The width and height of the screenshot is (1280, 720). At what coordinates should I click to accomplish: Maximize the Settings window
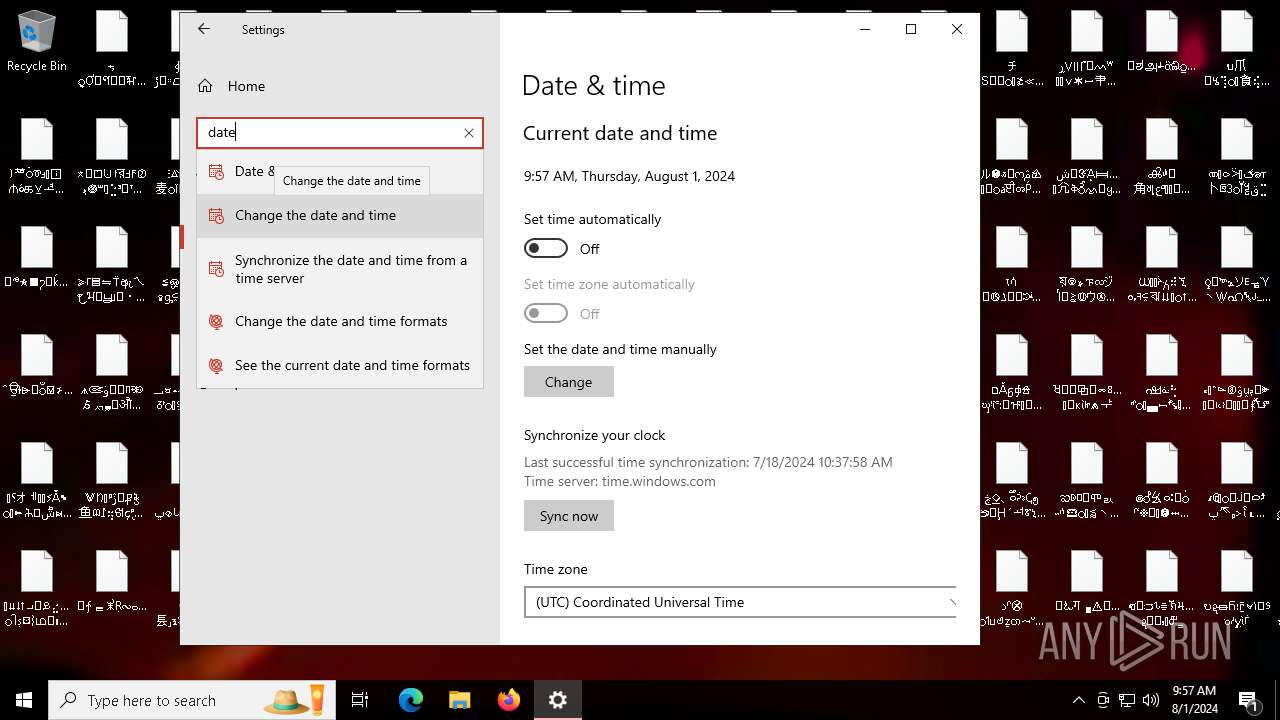pos(911,29)
